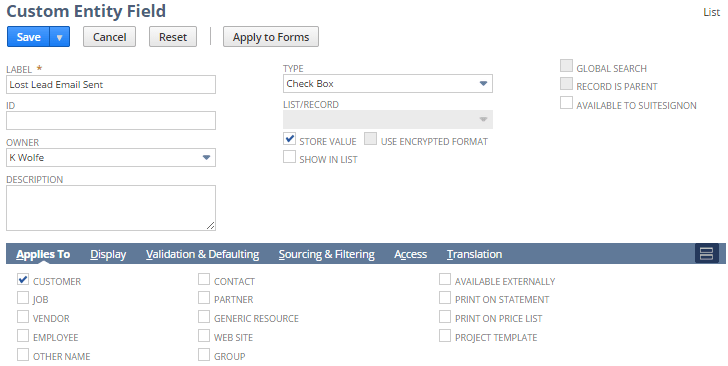Check the Vendor checkbox

(23, 316)
